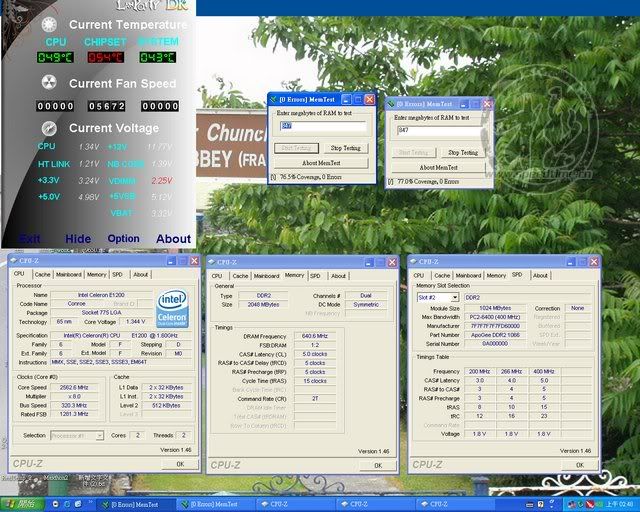Click the greyed Start Testing button in active MemTest
The image size is (640, 512).
click(297, 148)
